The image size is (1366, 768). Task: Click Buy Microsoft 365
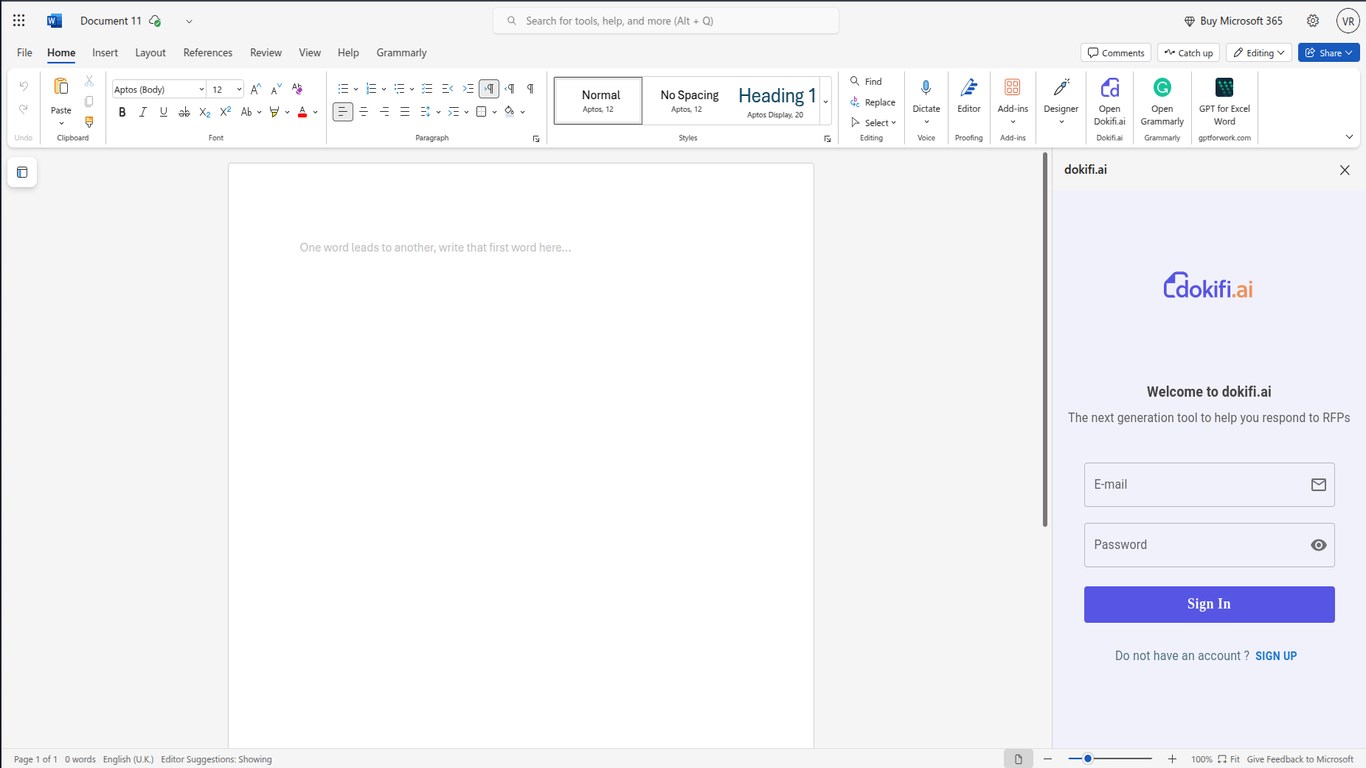pos(1233,21)
